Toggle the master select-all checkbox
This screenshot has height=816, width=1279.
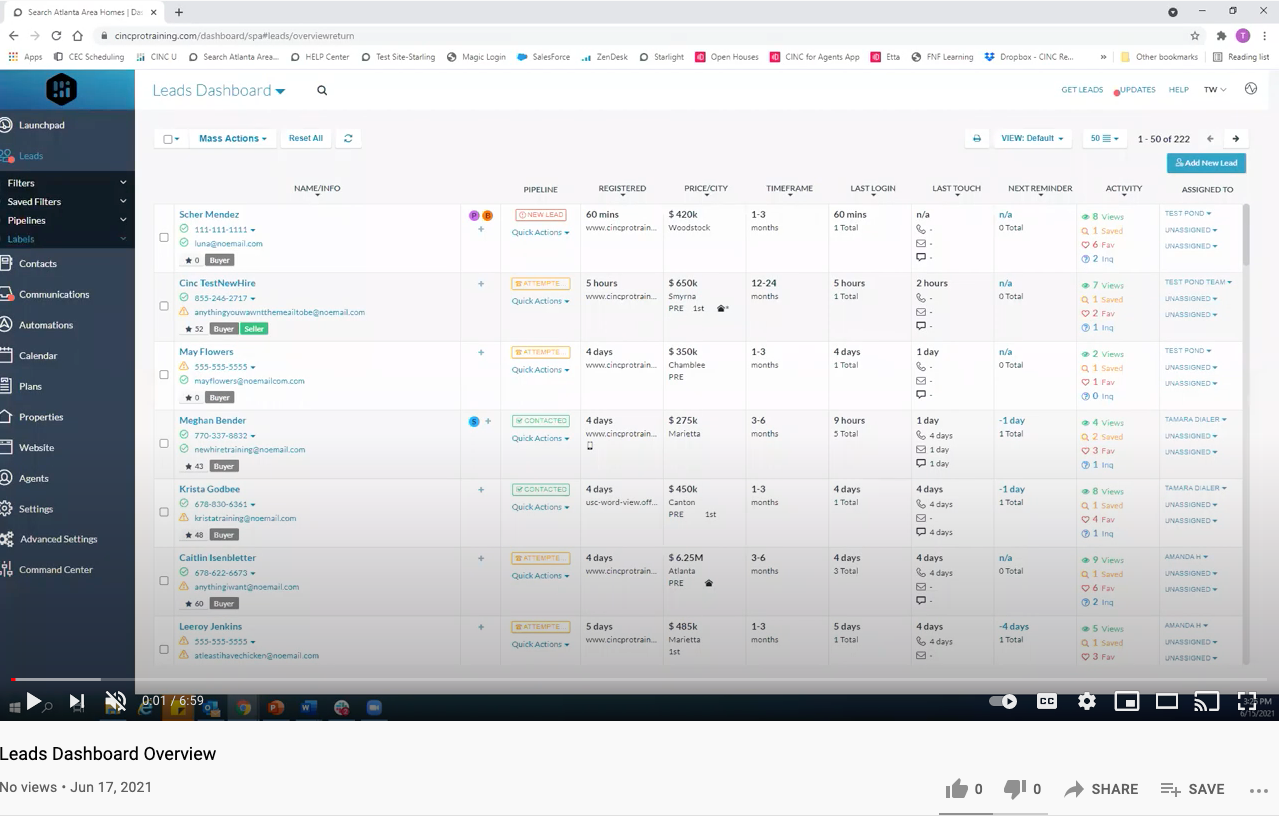click(166, 137)
